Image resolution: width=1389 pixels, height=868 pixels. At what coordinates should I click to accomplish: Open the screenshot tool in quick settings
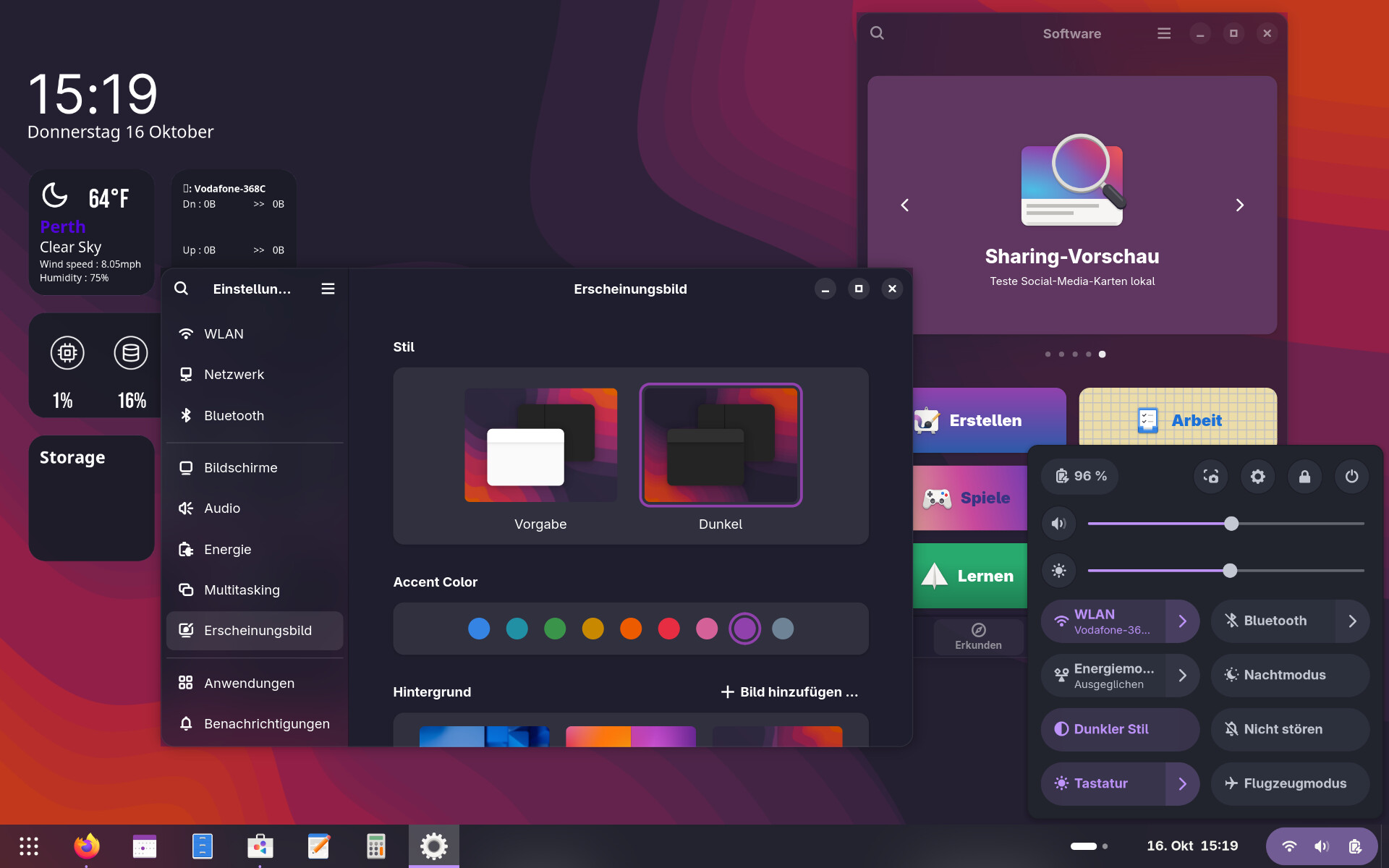coord(1210,476)
